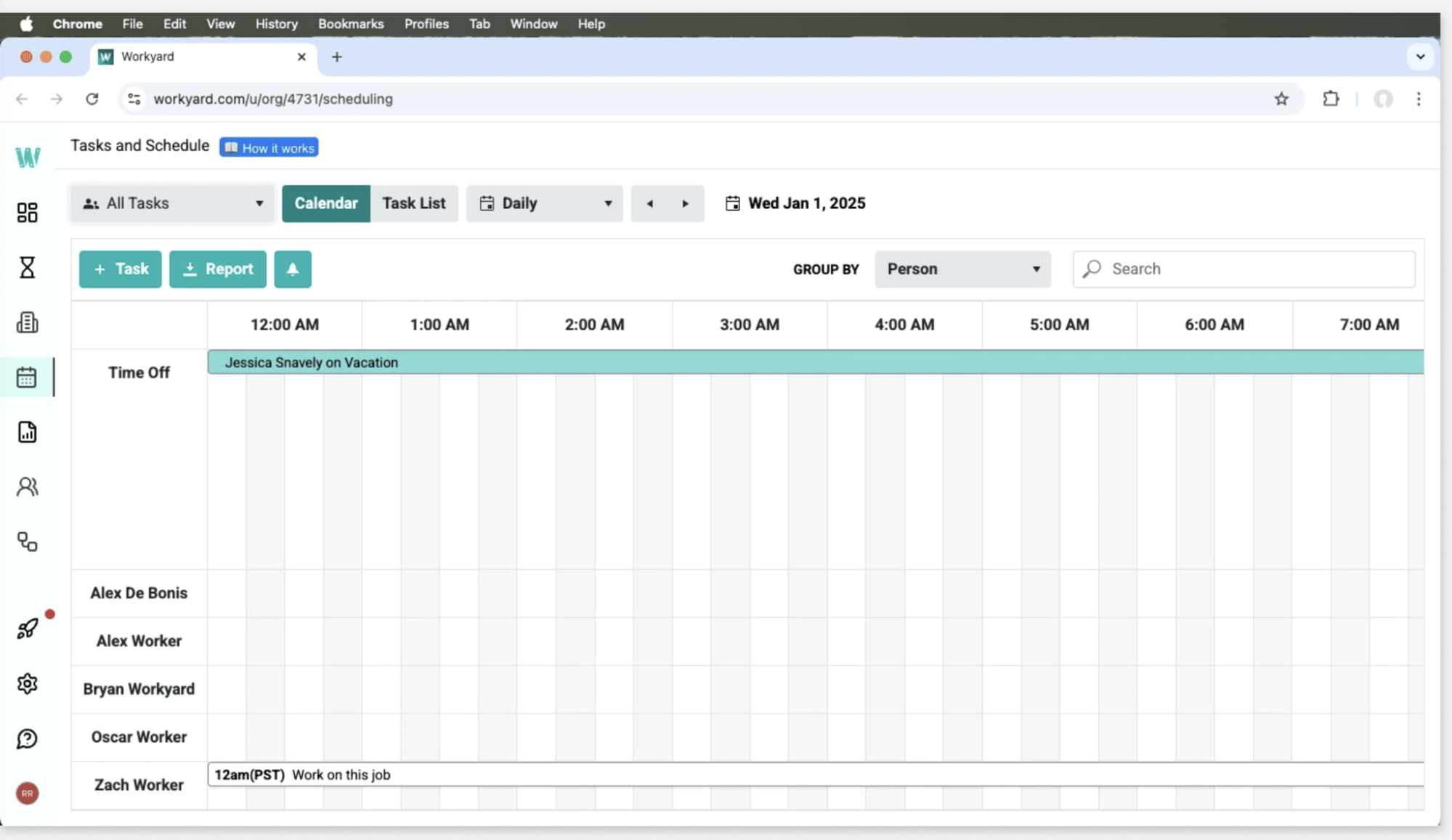1452x840 pixels.
Task: Open the Apple menu
Action: coord(27,24)
